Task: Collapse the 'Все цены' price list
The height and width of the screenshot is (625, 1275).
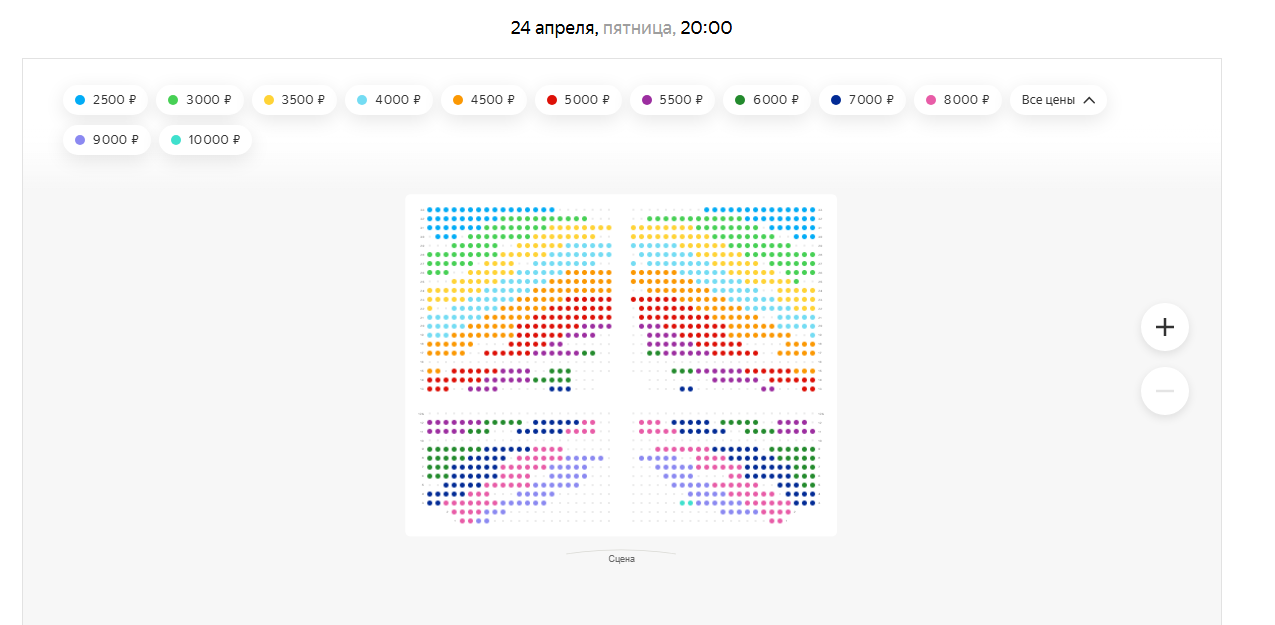Action: [x=1058, y=100]
